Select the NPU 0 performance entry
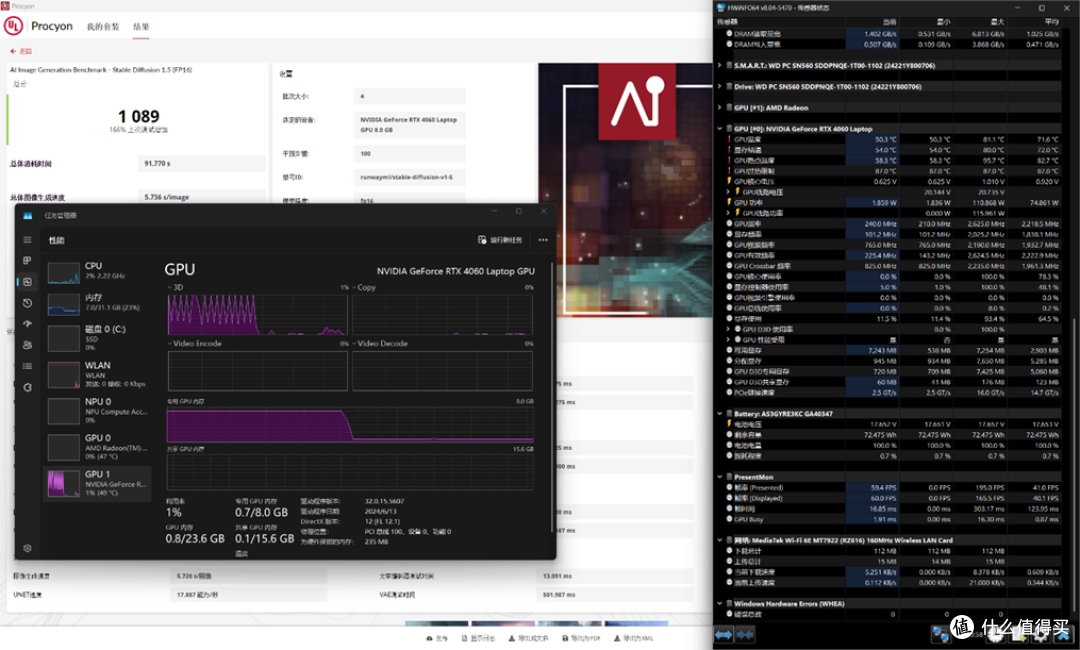 [x=98, y=410]
